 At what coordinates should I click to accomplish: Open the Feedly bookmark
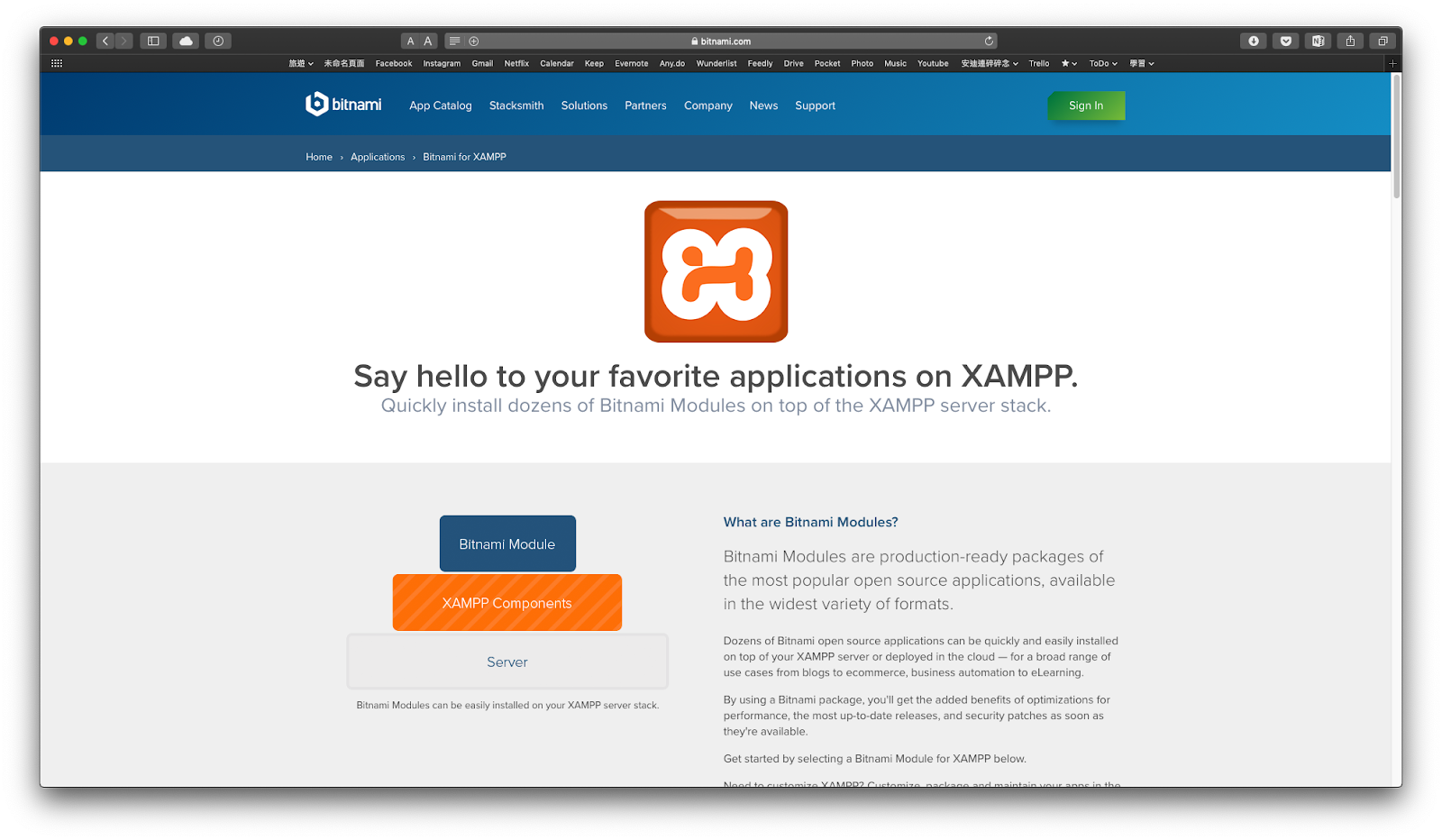pos(760,63)
